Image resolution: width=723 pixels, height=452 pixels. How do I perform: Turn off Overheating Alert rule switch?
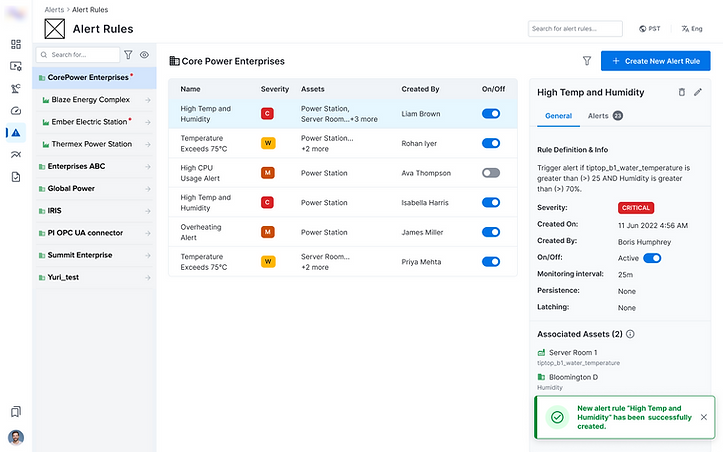point(490,232)
